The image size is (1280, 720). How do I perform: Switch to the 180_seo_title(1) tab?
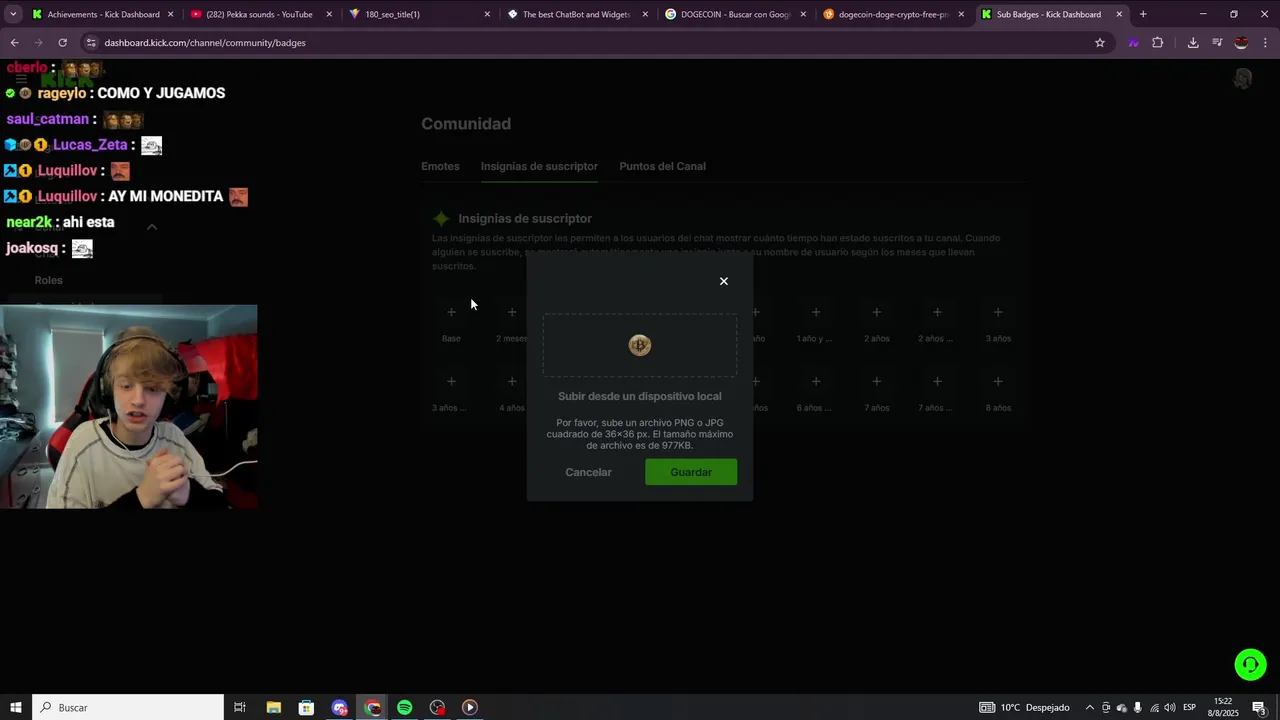click(x=418, y=14)
